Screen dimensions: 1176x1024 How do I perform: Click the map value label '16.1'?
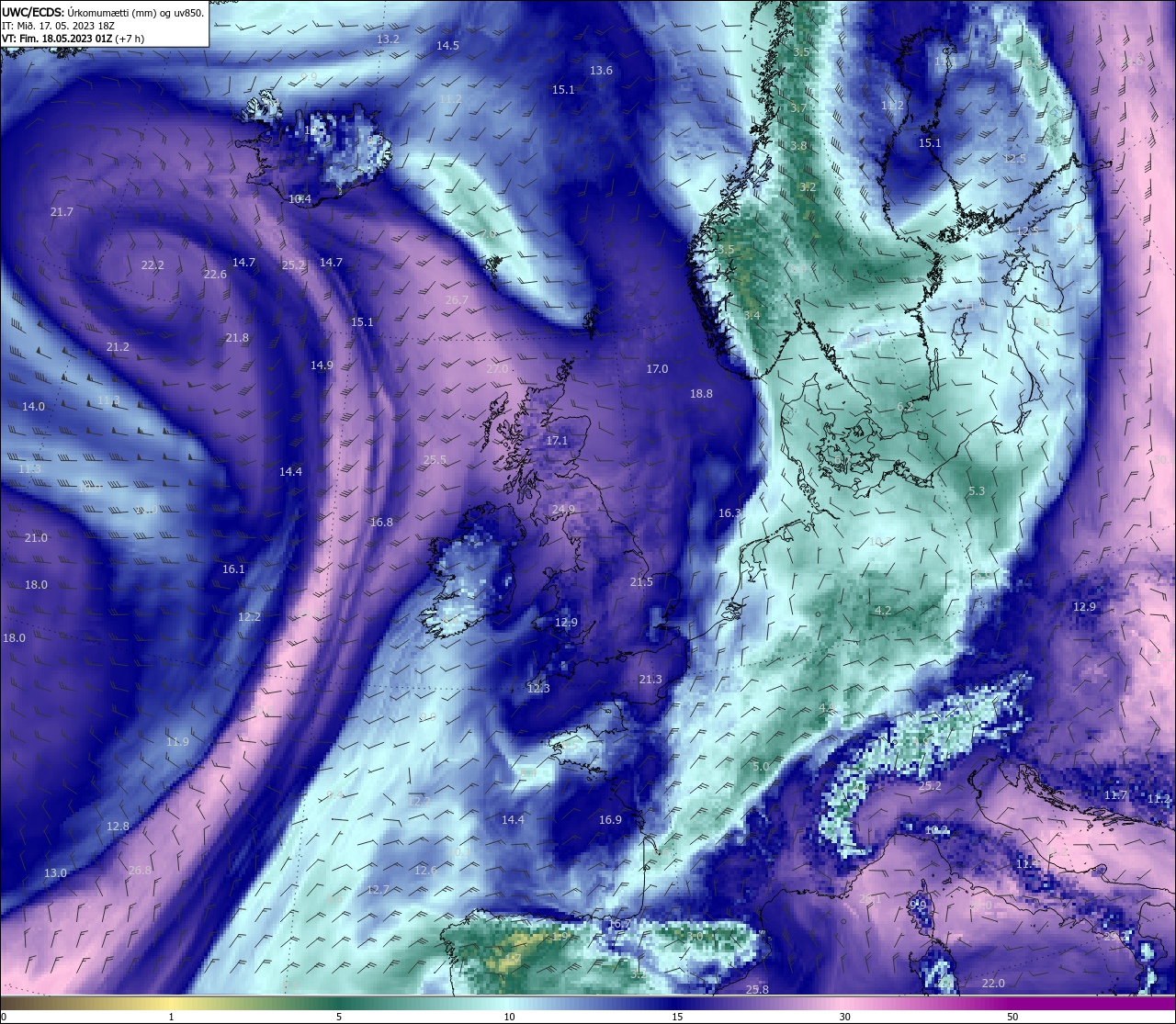[x=233, y=569]
